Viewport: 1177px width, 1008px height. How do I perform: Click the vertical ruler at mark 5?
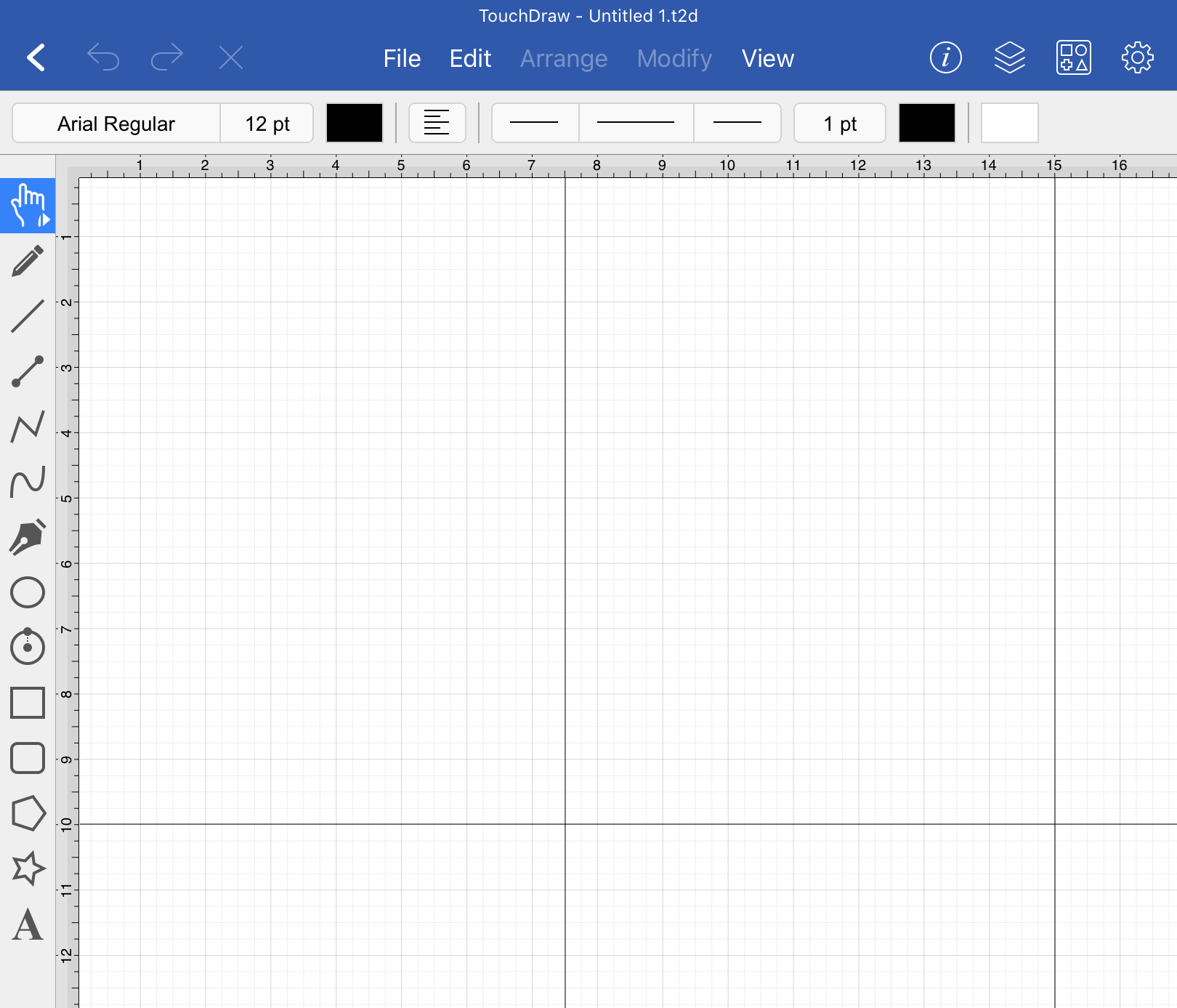67,499
